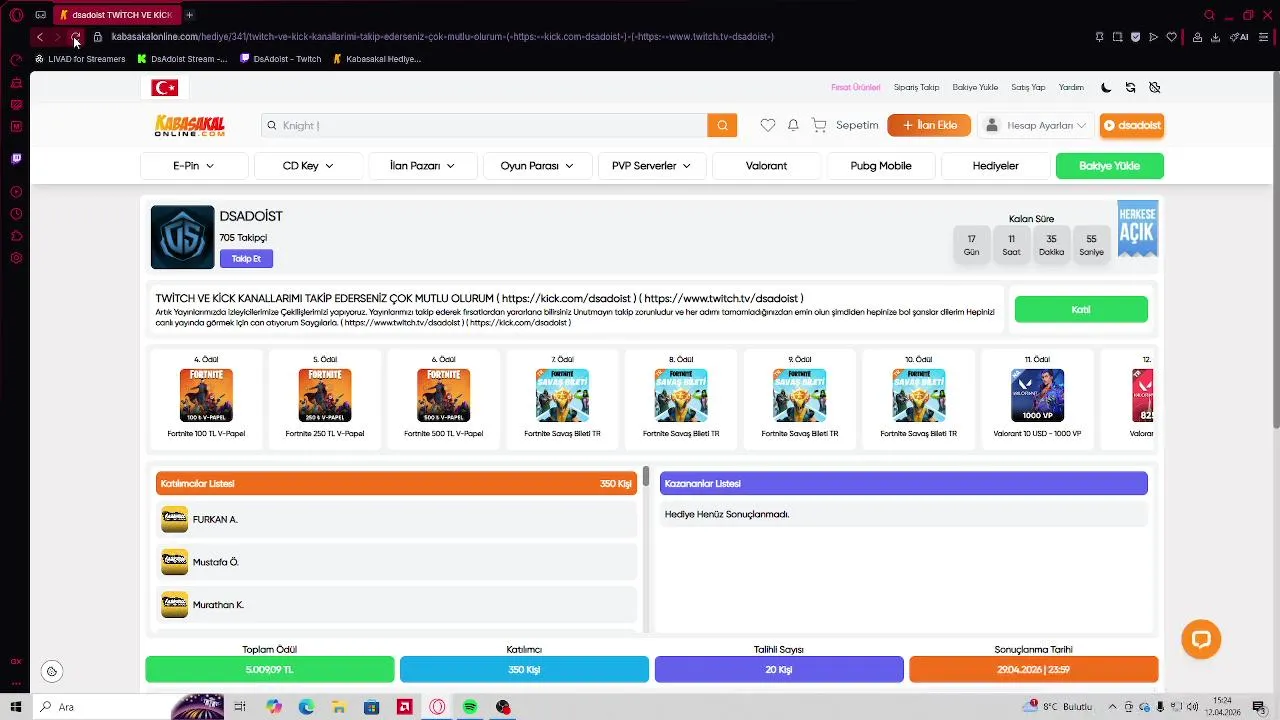Take snapshot with browser capture icon
This screenshot has height=720, width=1280.
point(1117,37)
